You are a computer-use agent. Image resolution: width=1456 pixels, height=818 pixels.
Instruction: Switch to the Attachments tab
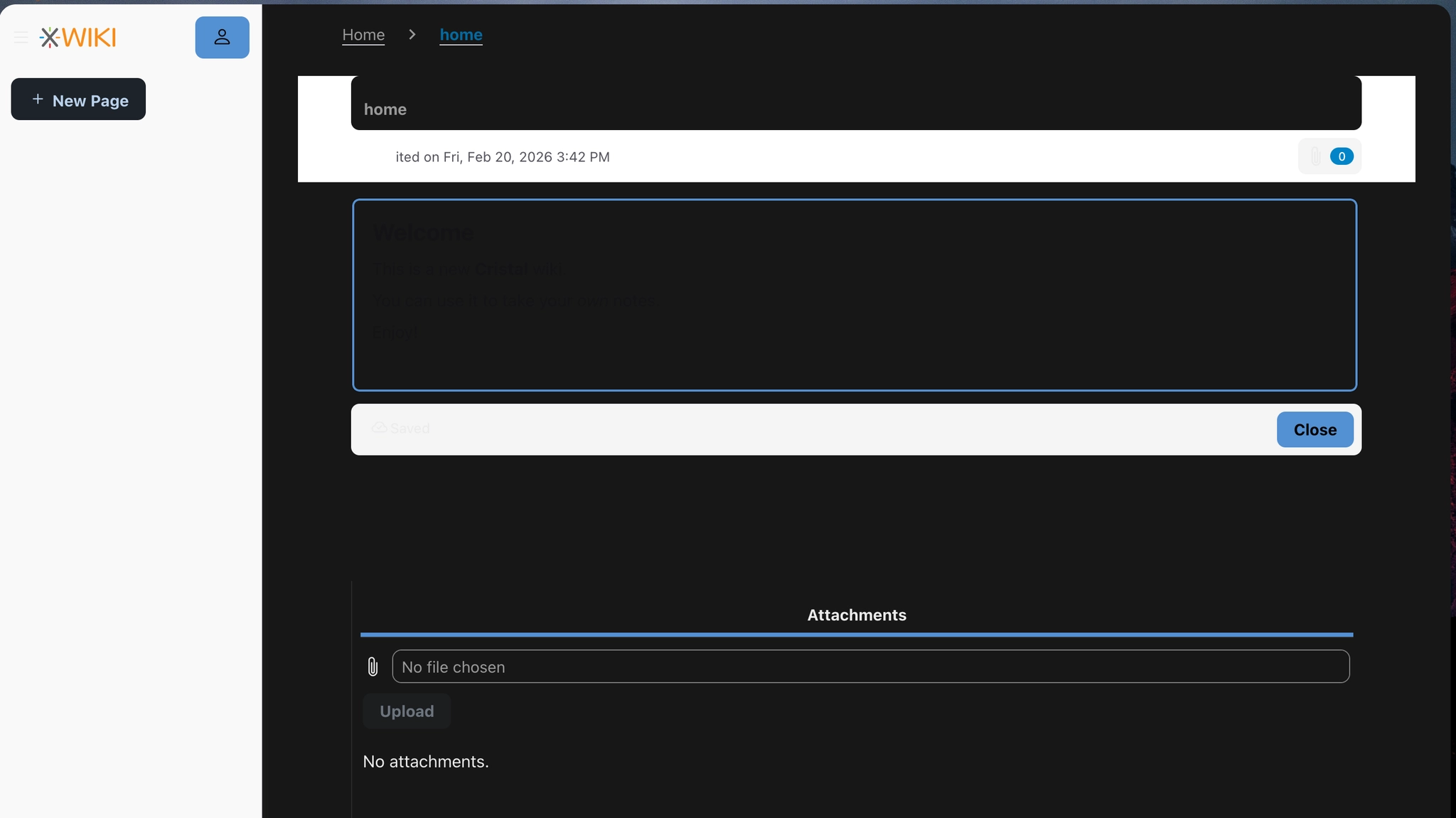[856, 615]
